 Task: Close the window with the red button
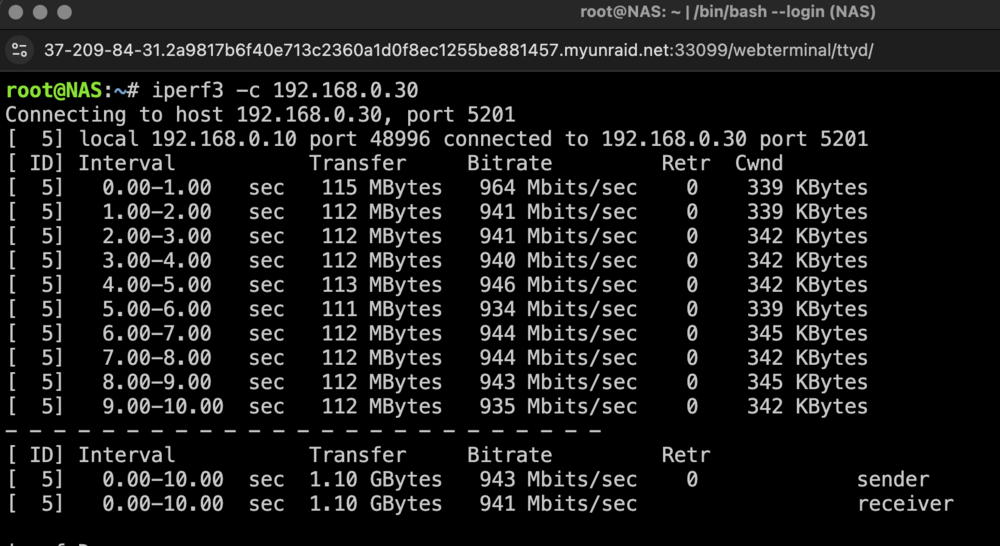tap(17, 11)
